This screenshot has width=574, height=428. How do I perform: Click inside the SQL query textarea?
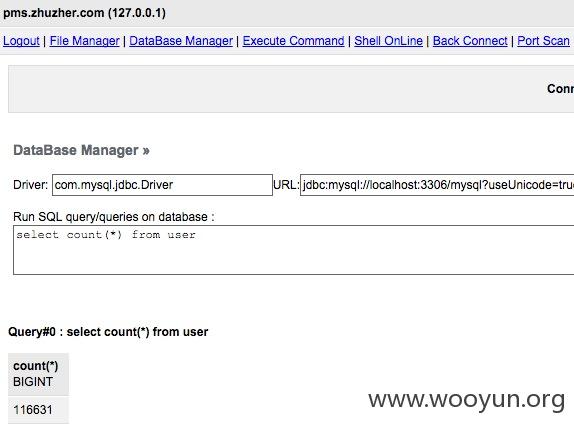294,250
